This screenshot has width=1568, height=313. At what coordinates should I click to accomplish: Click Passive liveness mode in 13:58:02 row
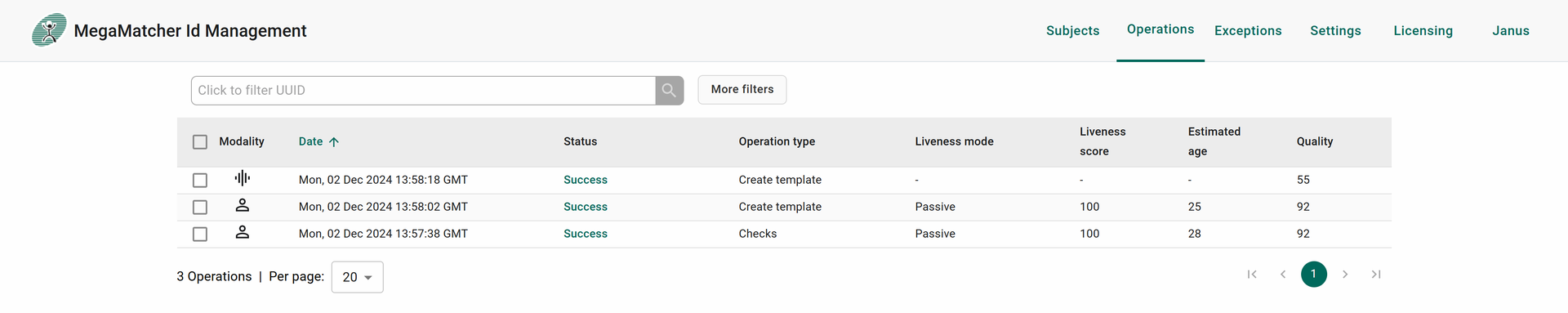pyautogui.click(x=935, y=207)
